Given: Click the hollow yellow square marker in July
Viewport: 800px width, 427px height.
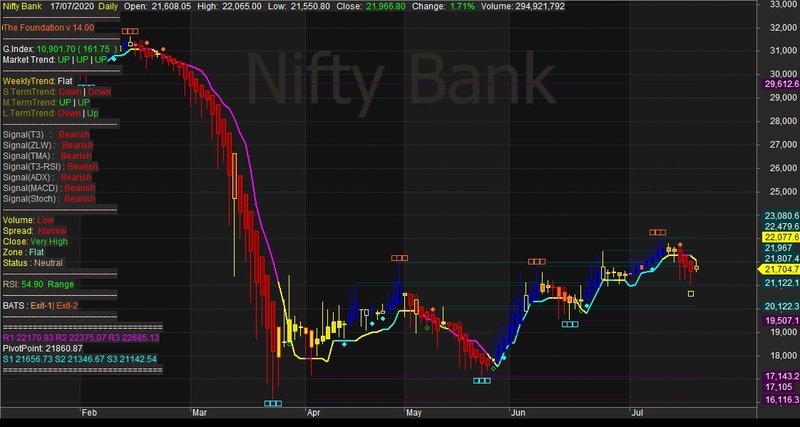Looking at the screenshot, I should pos(691,293).
